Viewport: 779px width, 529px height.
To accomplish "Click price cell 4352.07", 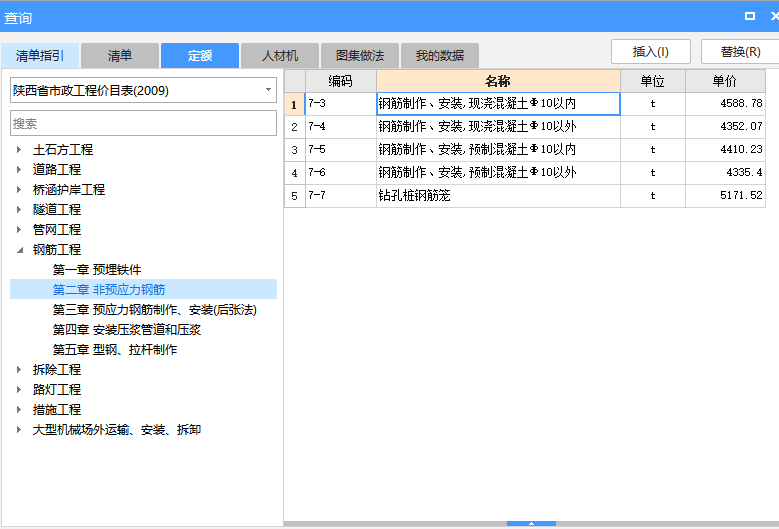I will [725, 127].
